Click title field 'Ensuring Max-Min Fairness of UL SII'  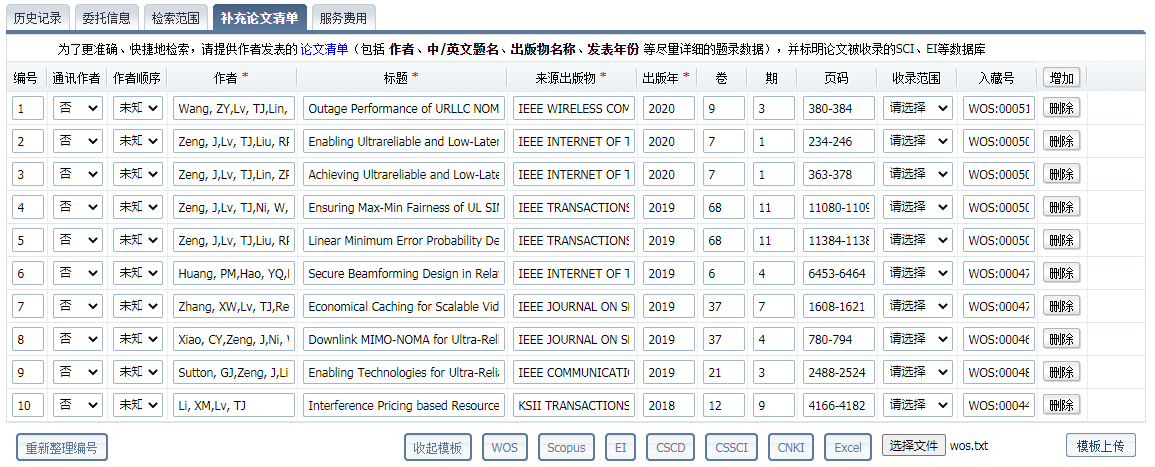click(x=404, y=207)
